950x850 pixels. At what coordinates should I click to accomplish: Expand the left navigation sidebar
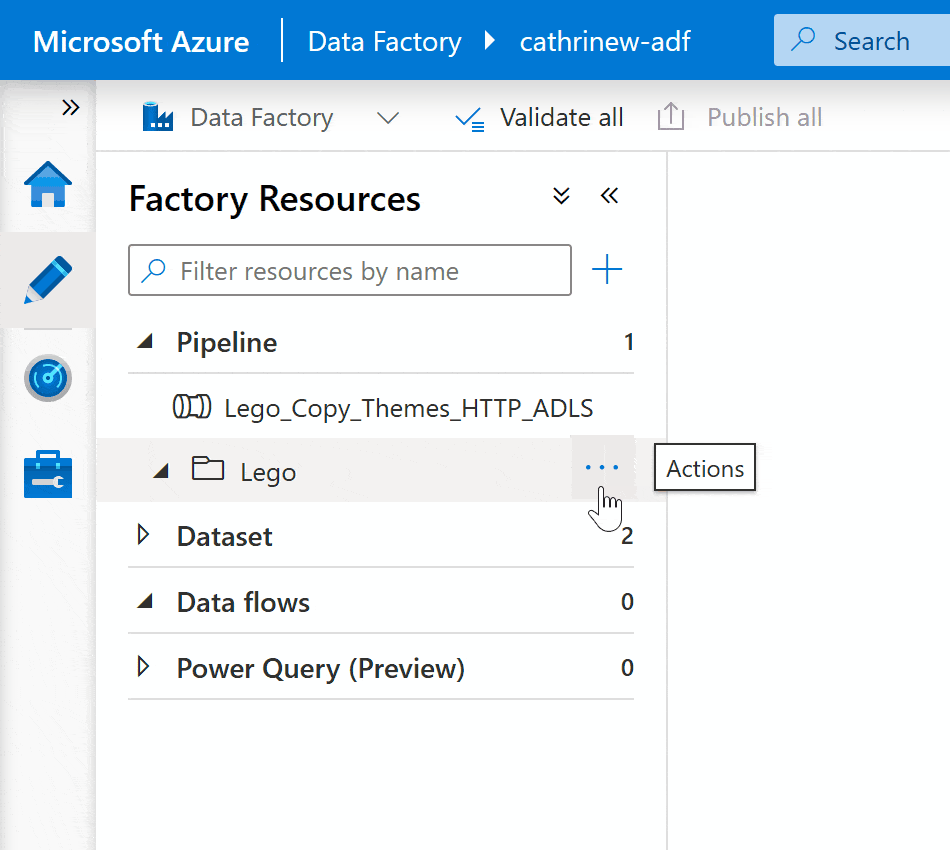pyautogui.click(x=70, y=108)
